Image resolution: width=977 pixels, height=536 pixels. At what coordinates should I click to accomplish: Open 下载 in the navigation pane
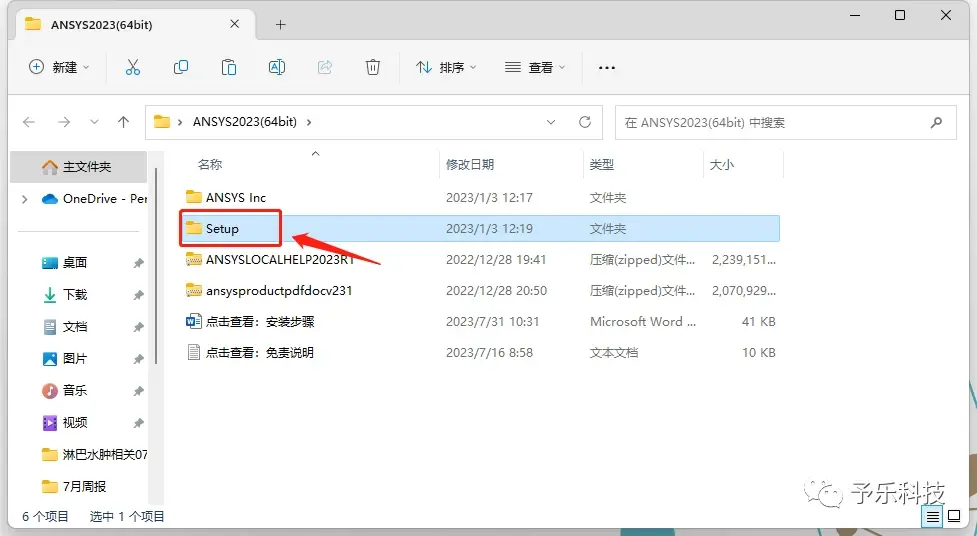75,295
